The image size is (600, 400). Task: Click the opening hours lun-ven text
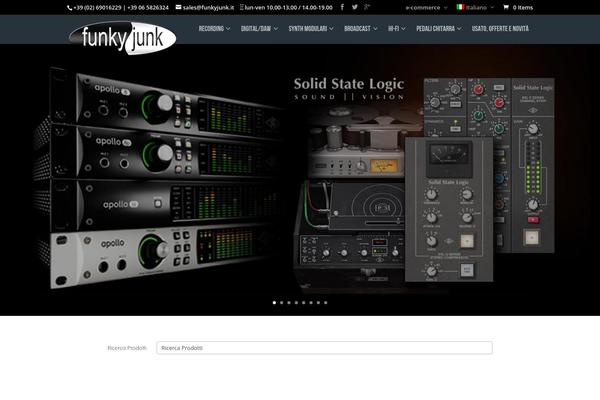pos(289,7)
